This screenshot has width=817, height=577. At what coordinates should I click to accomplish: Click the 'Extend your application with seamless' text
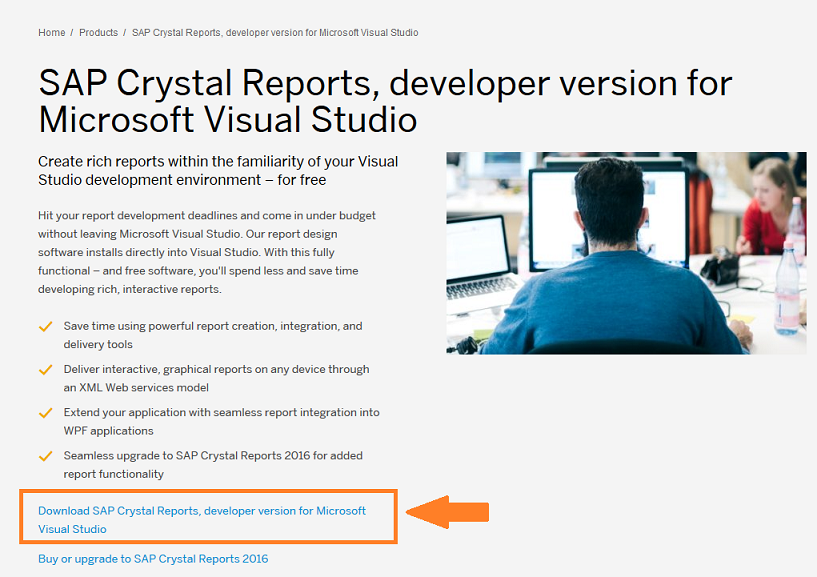[x=221, y=422]
